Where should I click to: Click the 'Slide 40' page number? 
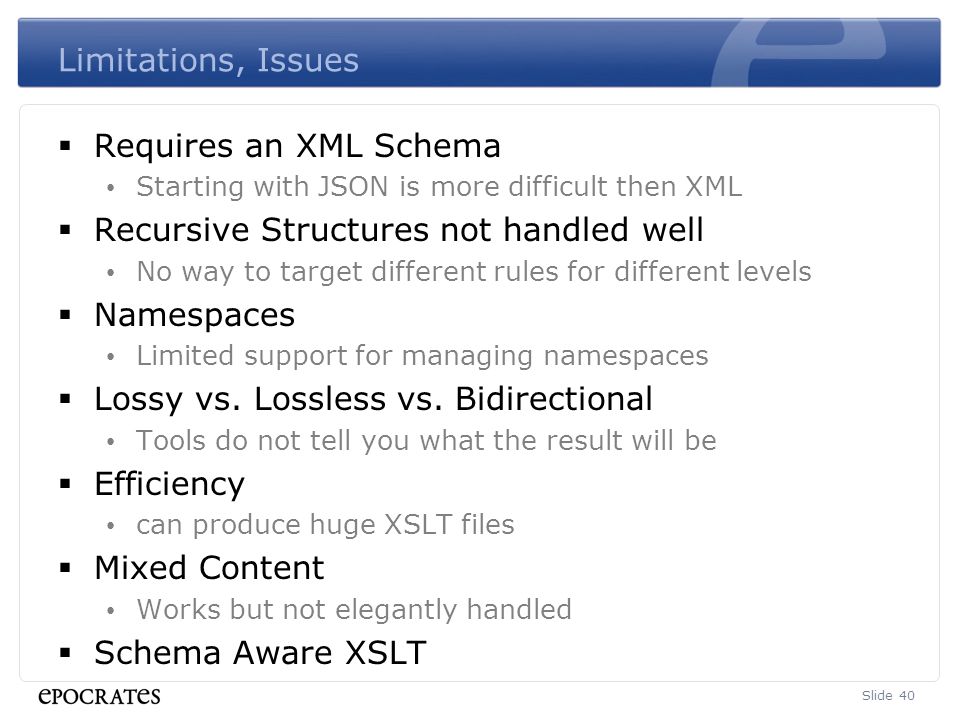pos(888,696)
